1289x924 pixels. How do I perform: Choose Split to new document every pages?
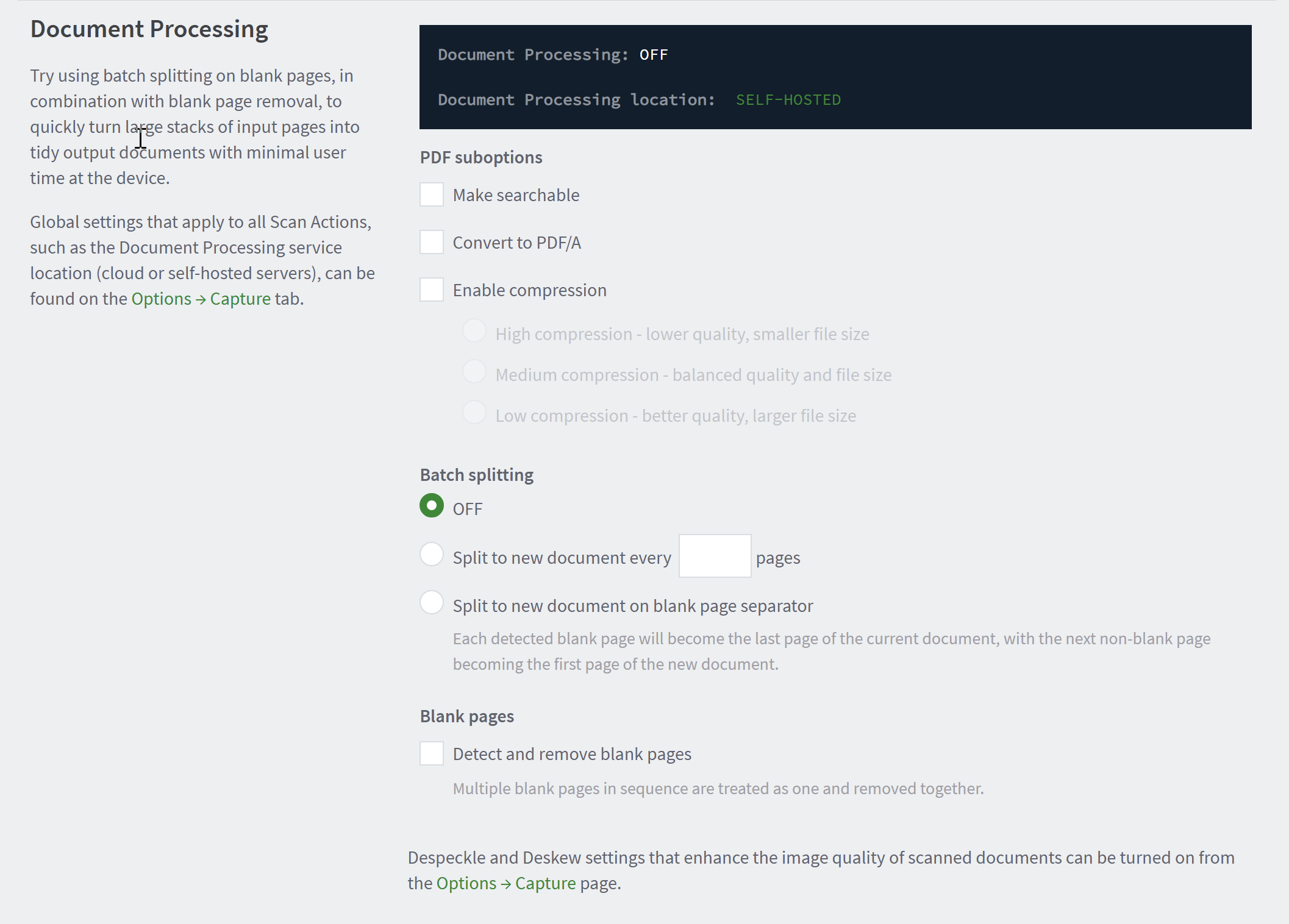click(432, 555)
